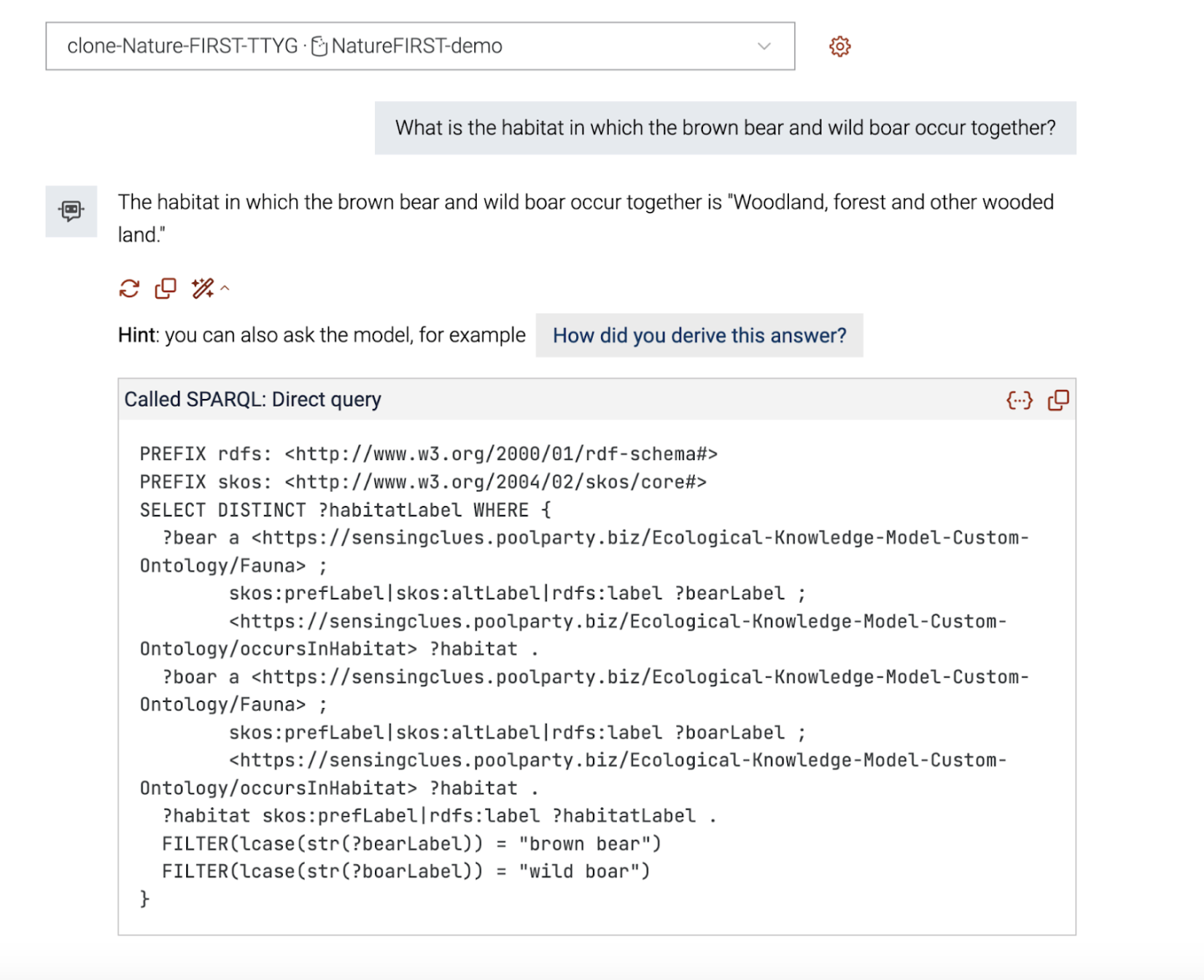Click the magic wand explain icon
Screen dimensions: 1204x980
[202, 289]
